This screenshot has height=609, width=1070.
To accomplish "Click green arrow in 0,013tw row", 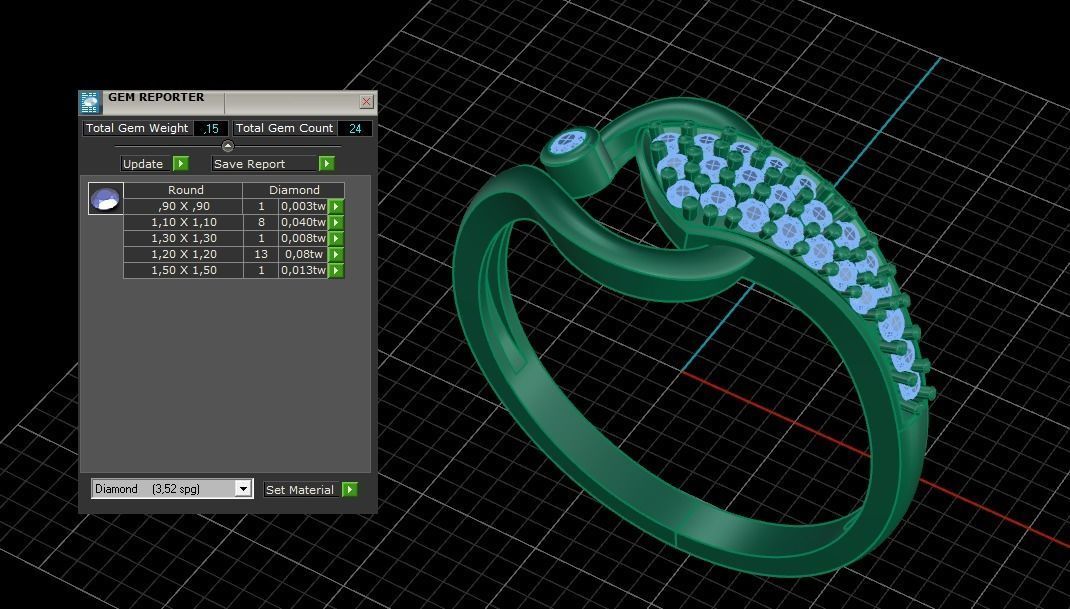I will [336, 270].
